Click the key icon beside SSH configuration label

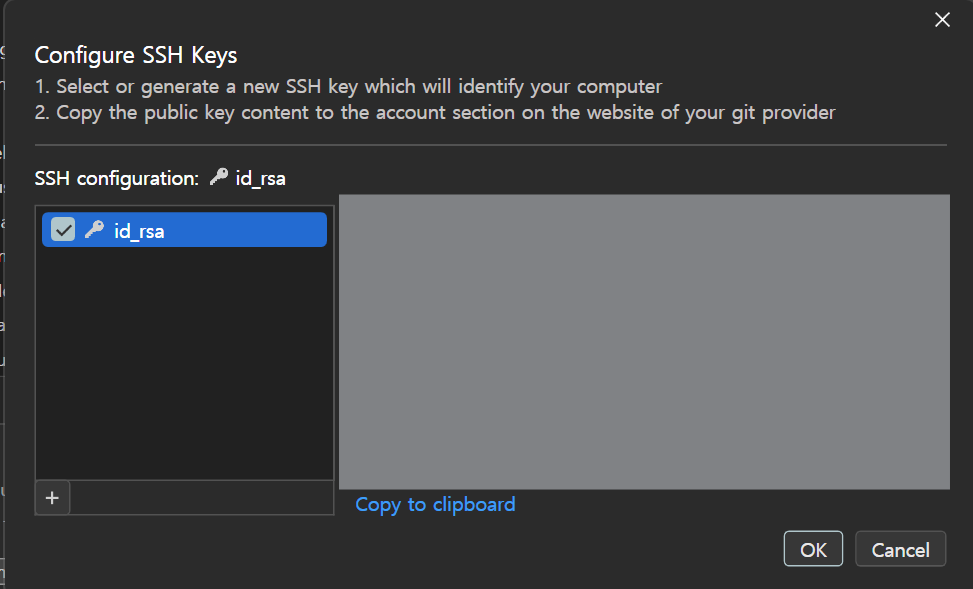[218, 178]
